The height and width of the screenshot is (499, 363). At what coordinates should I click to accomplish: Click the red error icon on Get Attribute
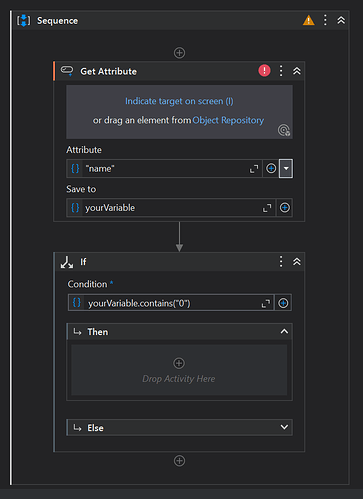point(264,71)
